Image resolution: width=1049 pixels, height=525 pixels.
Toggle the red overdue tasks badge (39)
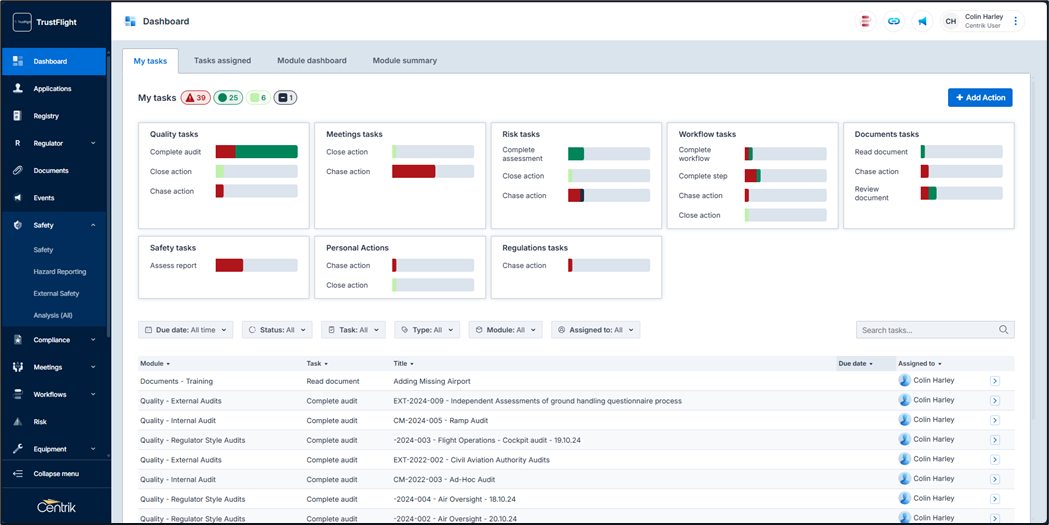point(195,98)
